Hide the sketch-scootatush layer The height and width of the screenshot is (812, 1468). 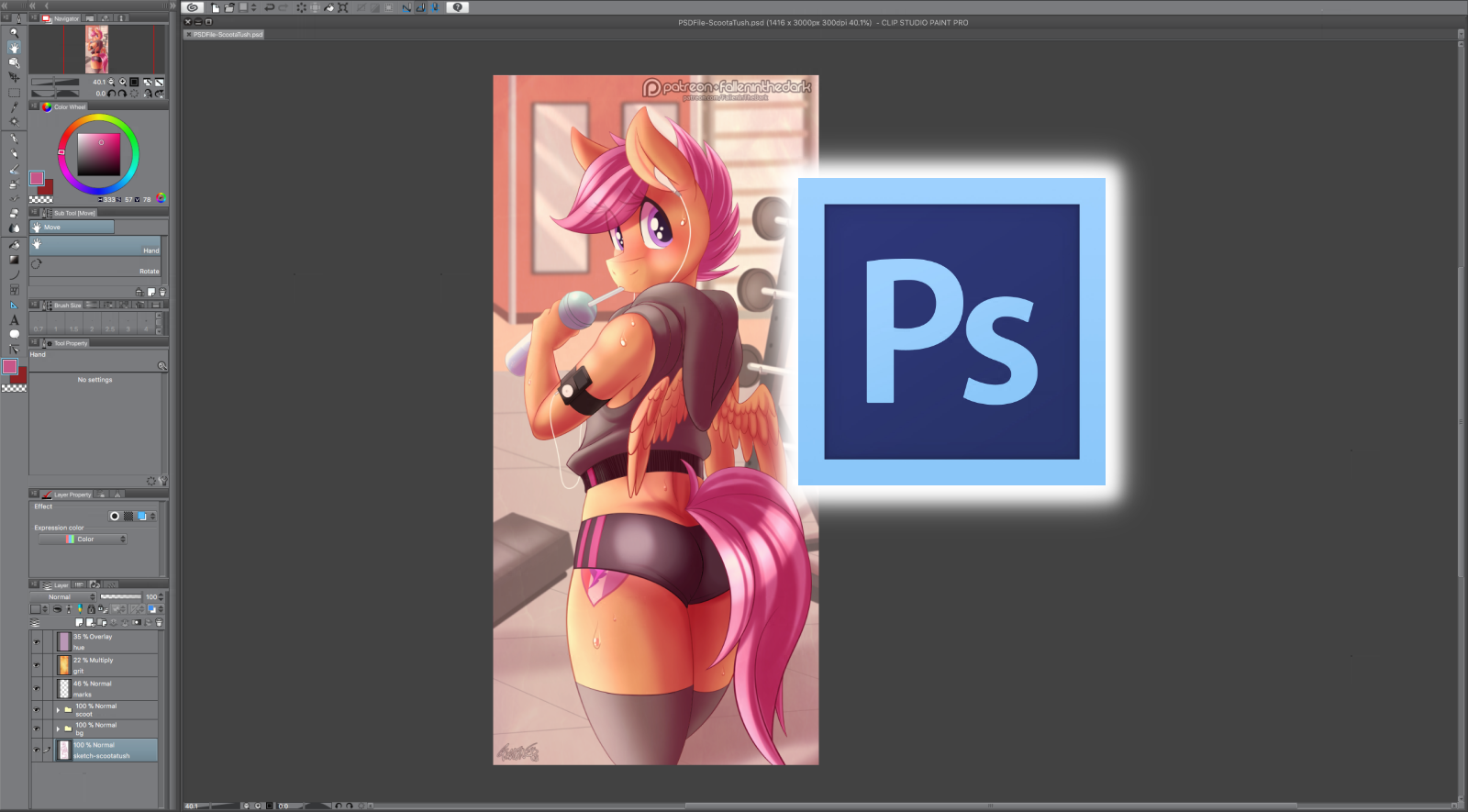tap(37, 751)
